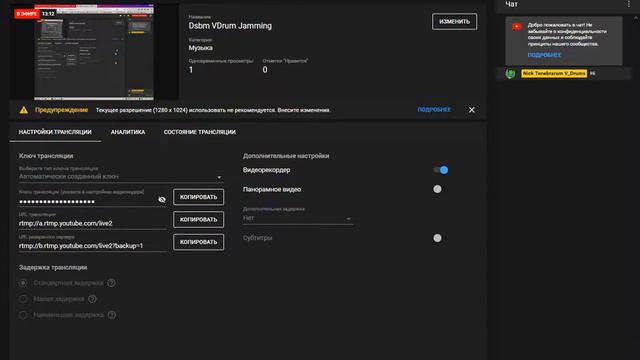Click the likes count 0
Viewport: 640px width, 360px height.
point(265,70)
